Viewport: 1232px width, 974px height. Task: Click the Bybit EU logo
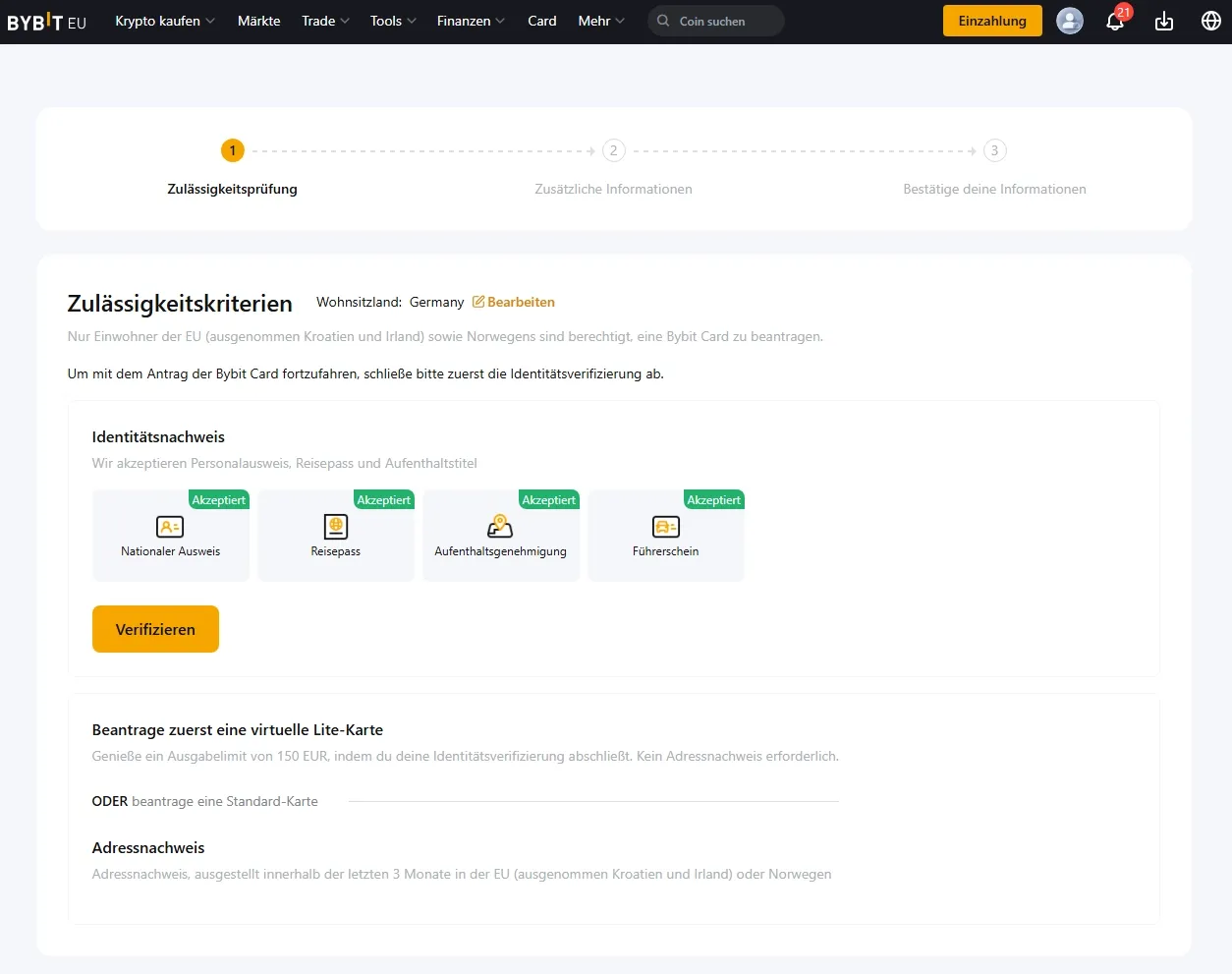[46, 22]
